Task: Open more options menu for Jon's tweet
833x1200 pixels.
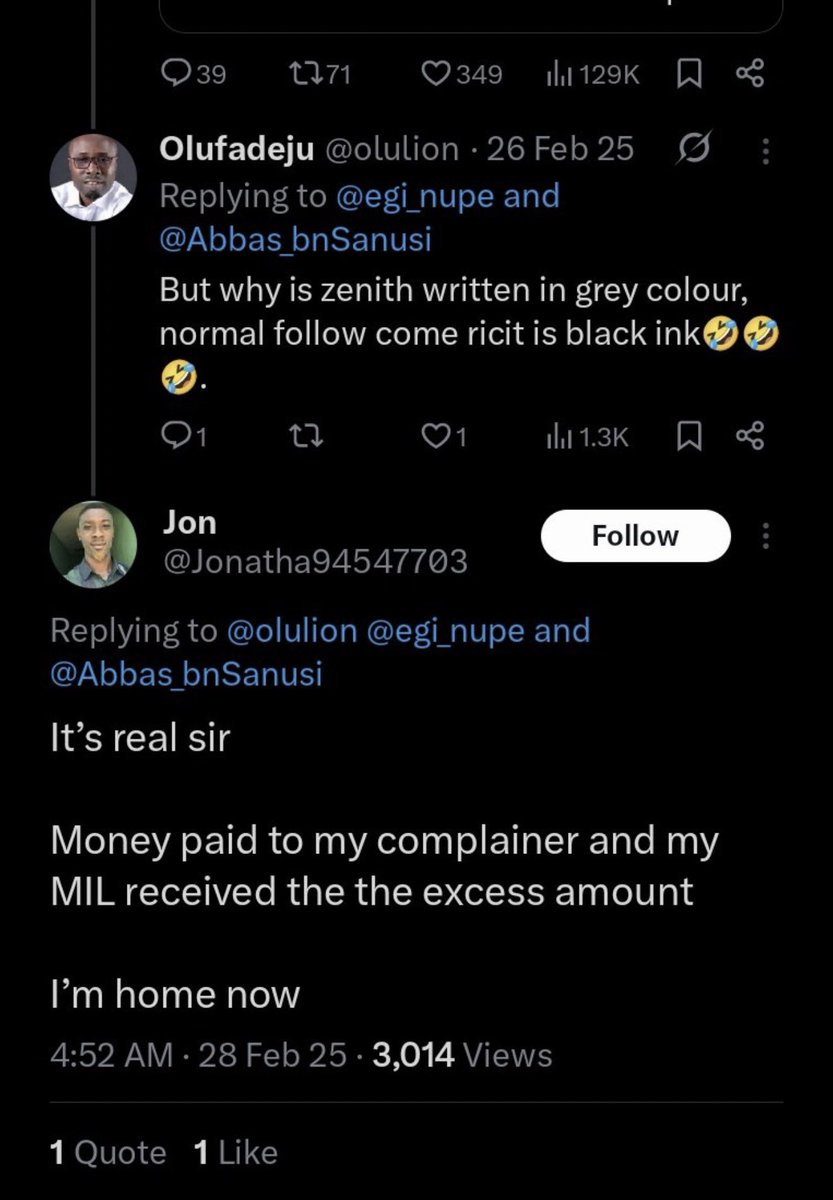Action: tap(766, 537)
